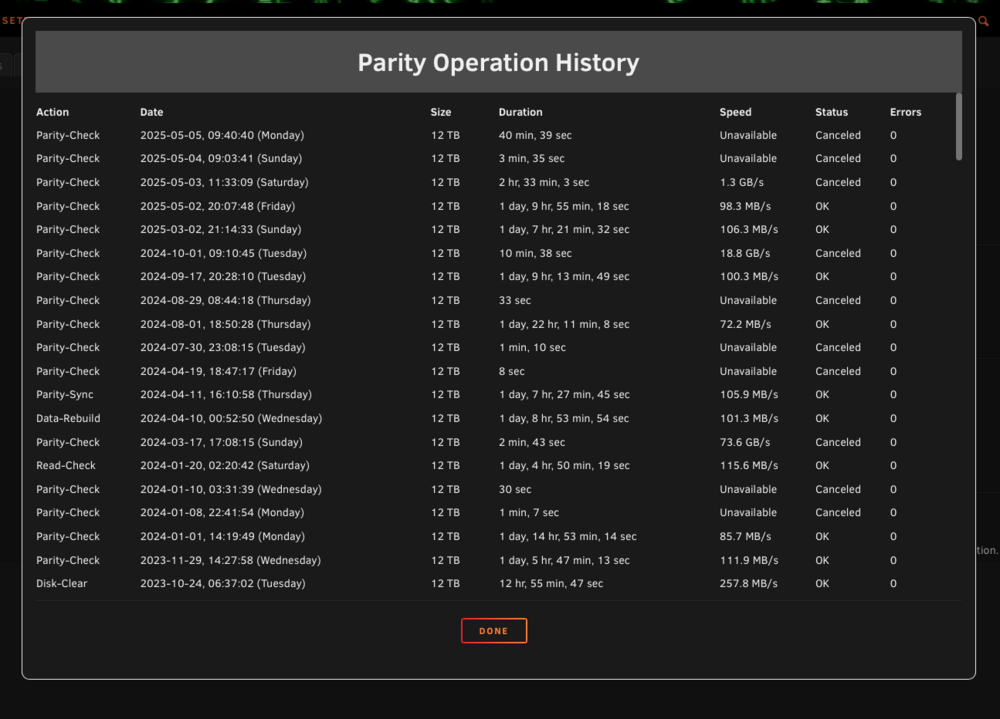Click speed value 111.9 MB/s
The image size is (1000, 719).
(x=749, y=560)
